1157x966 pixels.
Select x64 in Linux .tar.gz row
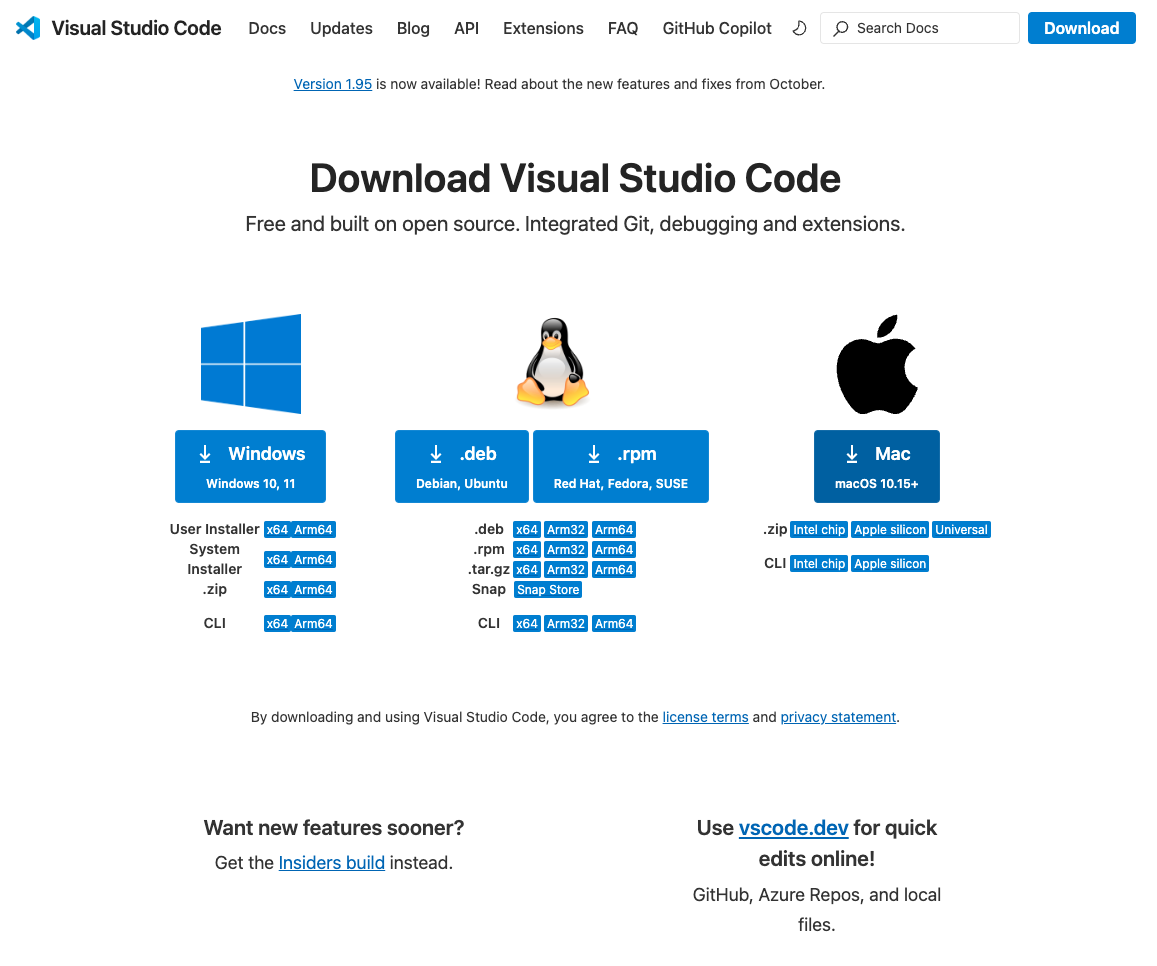pos(527,570)
